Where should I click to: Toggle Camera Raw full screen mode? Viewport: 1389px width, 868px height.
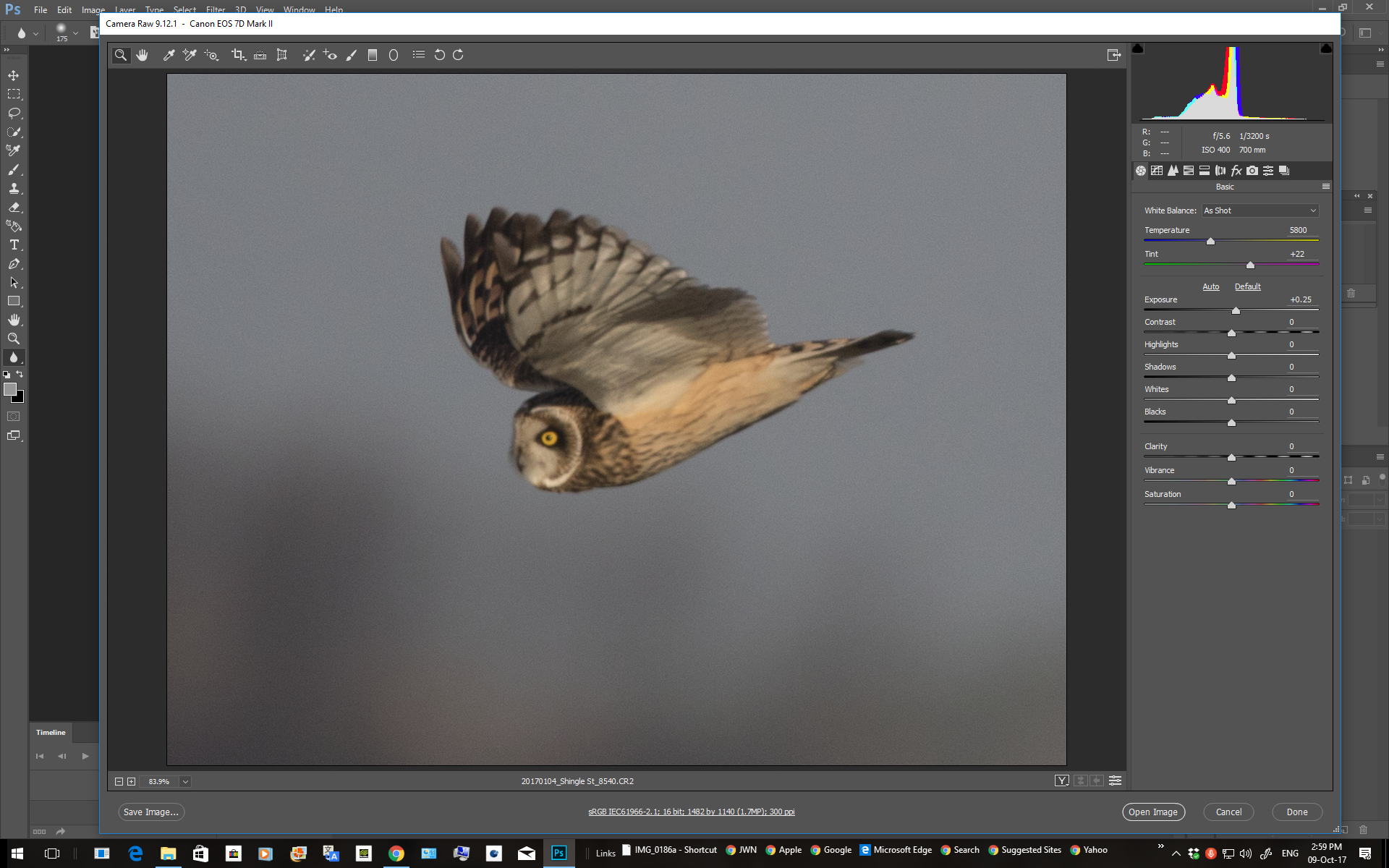[x=1114, y=55]
